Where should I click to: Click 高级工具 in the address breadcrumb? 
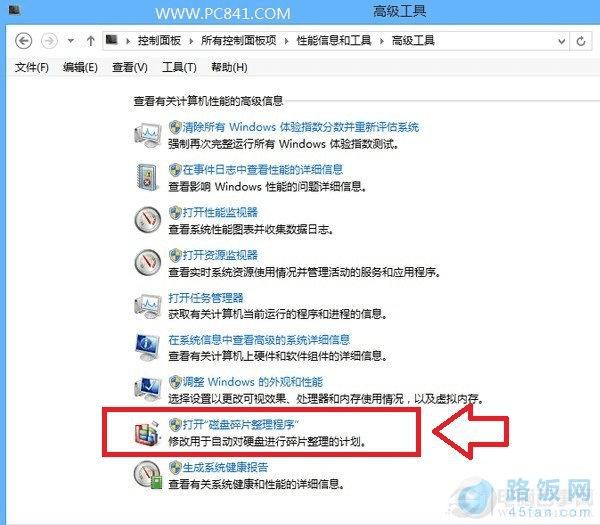tap(413, 41)
